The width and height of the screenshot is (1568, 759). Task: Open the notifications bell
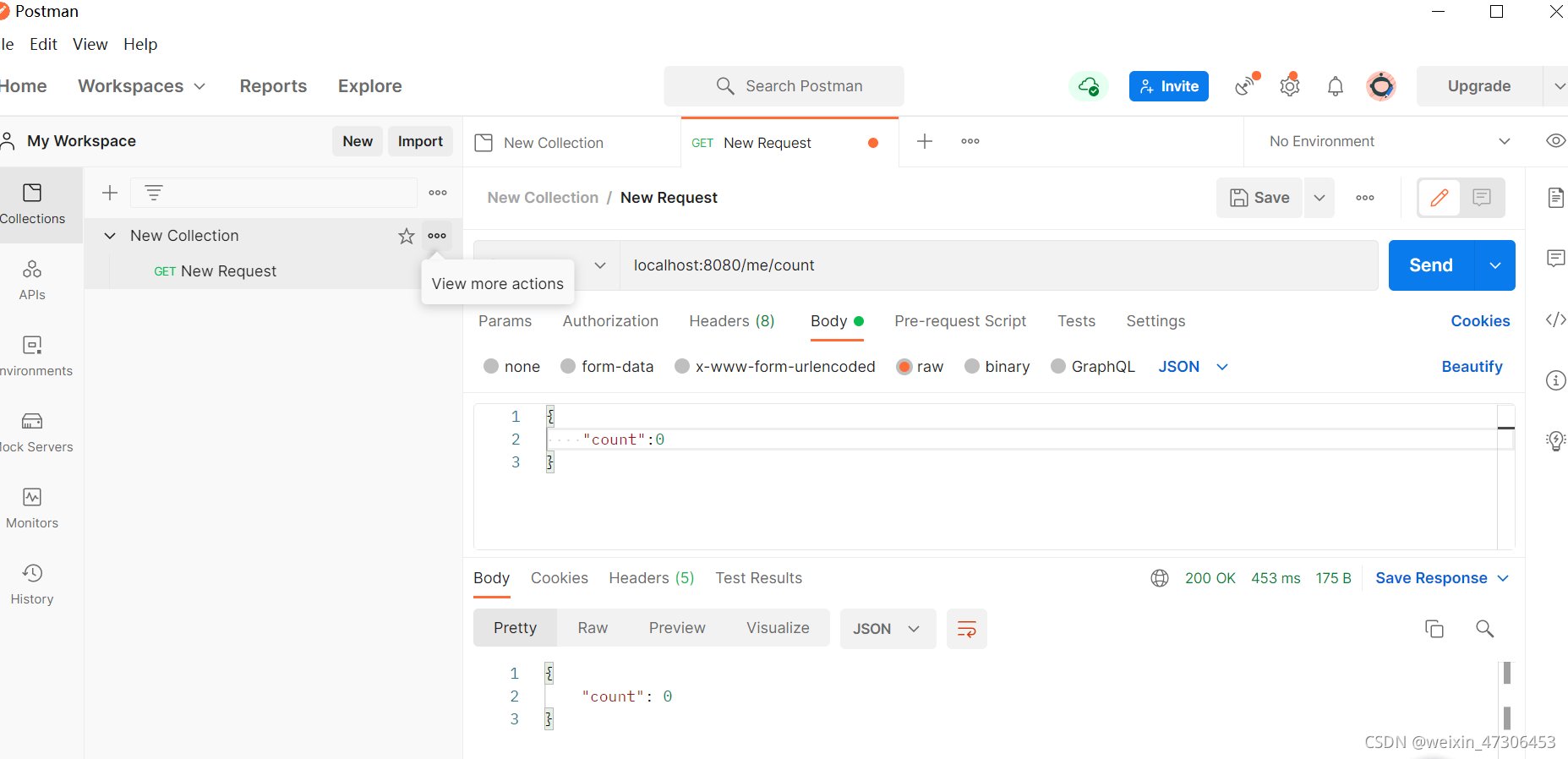pos(1336,86)
